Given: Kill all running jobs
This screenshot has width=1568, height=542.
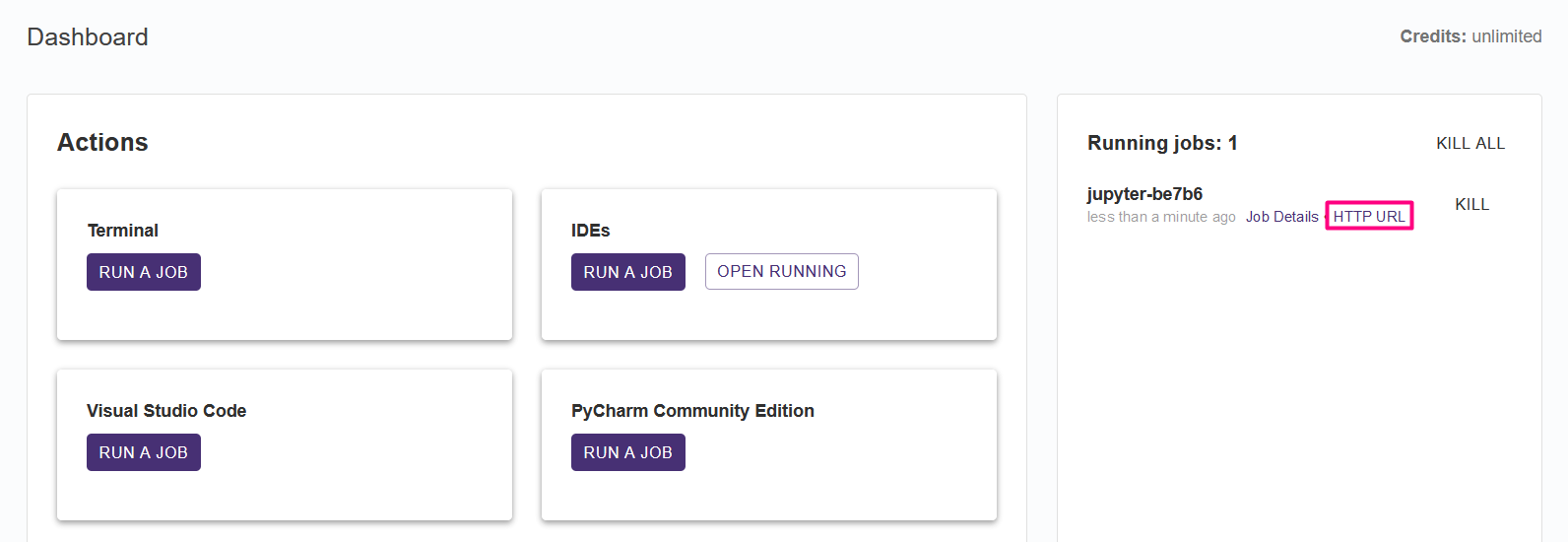Looking at the screenshot, I should click(1470, 144).
